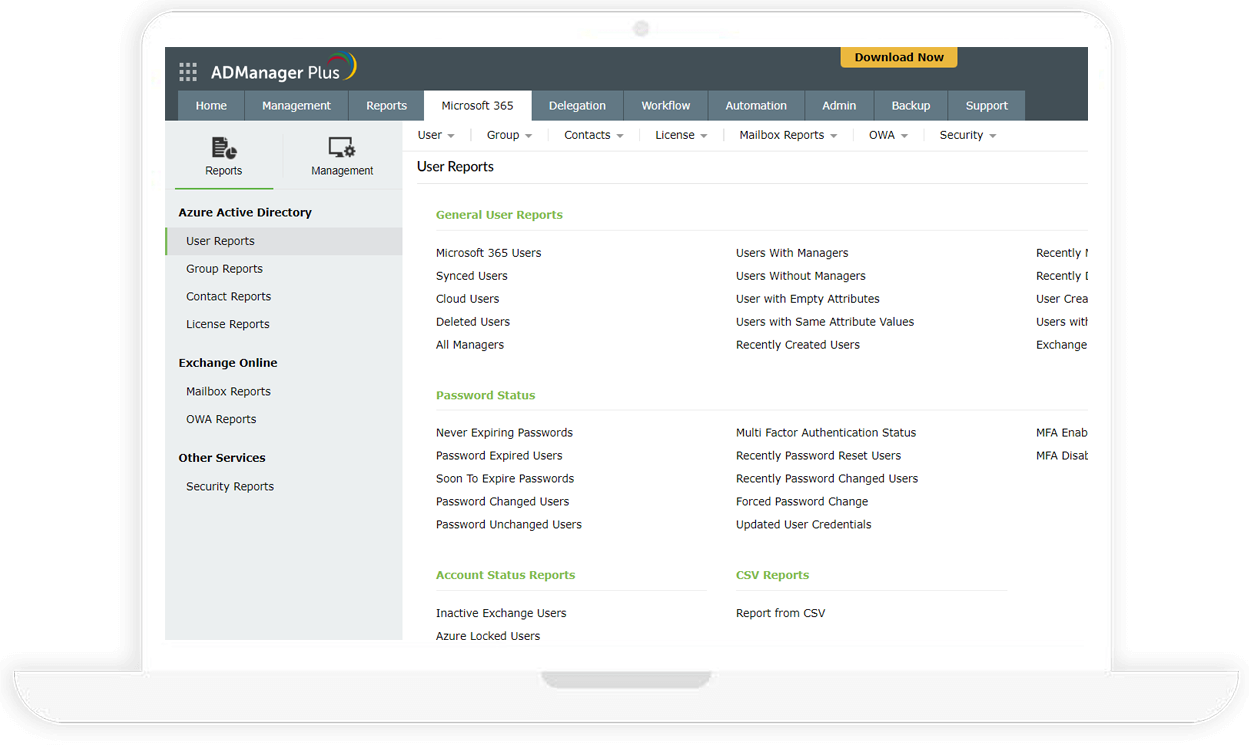Open the Users With Managers report
This screenshot has width=1249, height=746.
click(x=792, y=253)
